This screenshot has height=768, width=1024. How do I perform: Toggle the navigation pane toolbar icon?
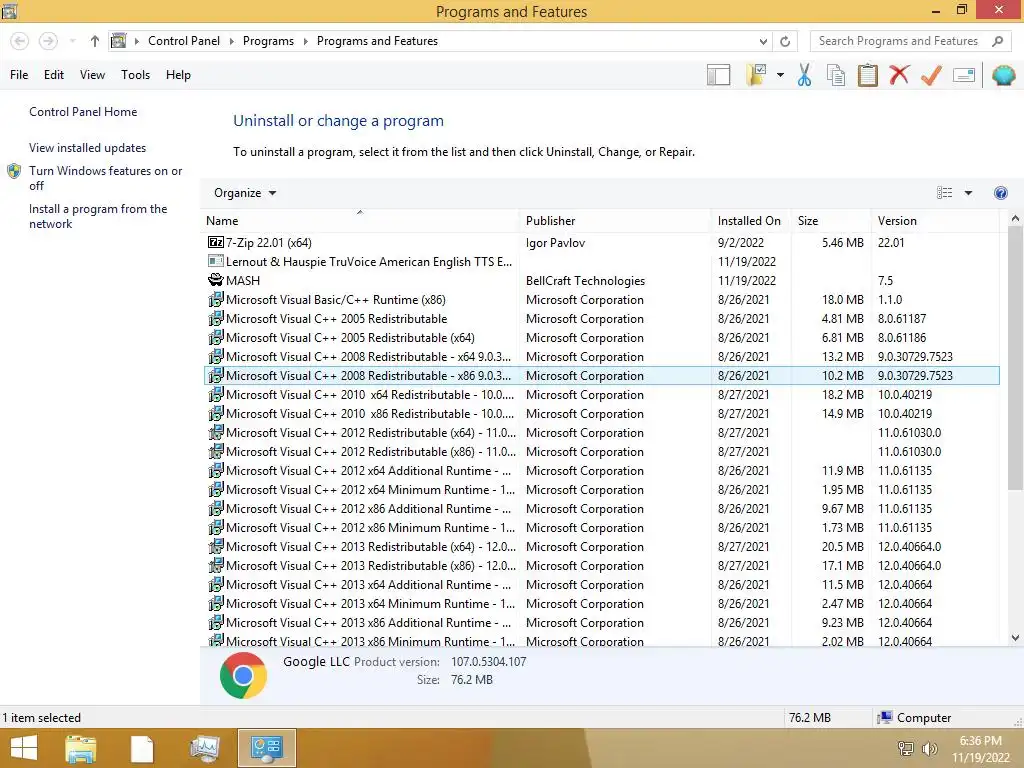pos(718,75)
